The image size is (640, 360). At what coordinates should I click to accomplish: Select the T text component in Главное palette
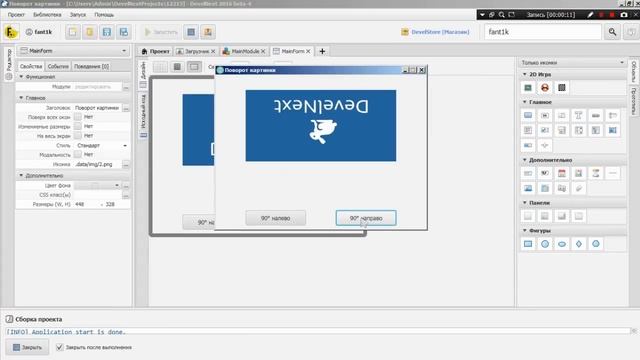coord(578,116)
